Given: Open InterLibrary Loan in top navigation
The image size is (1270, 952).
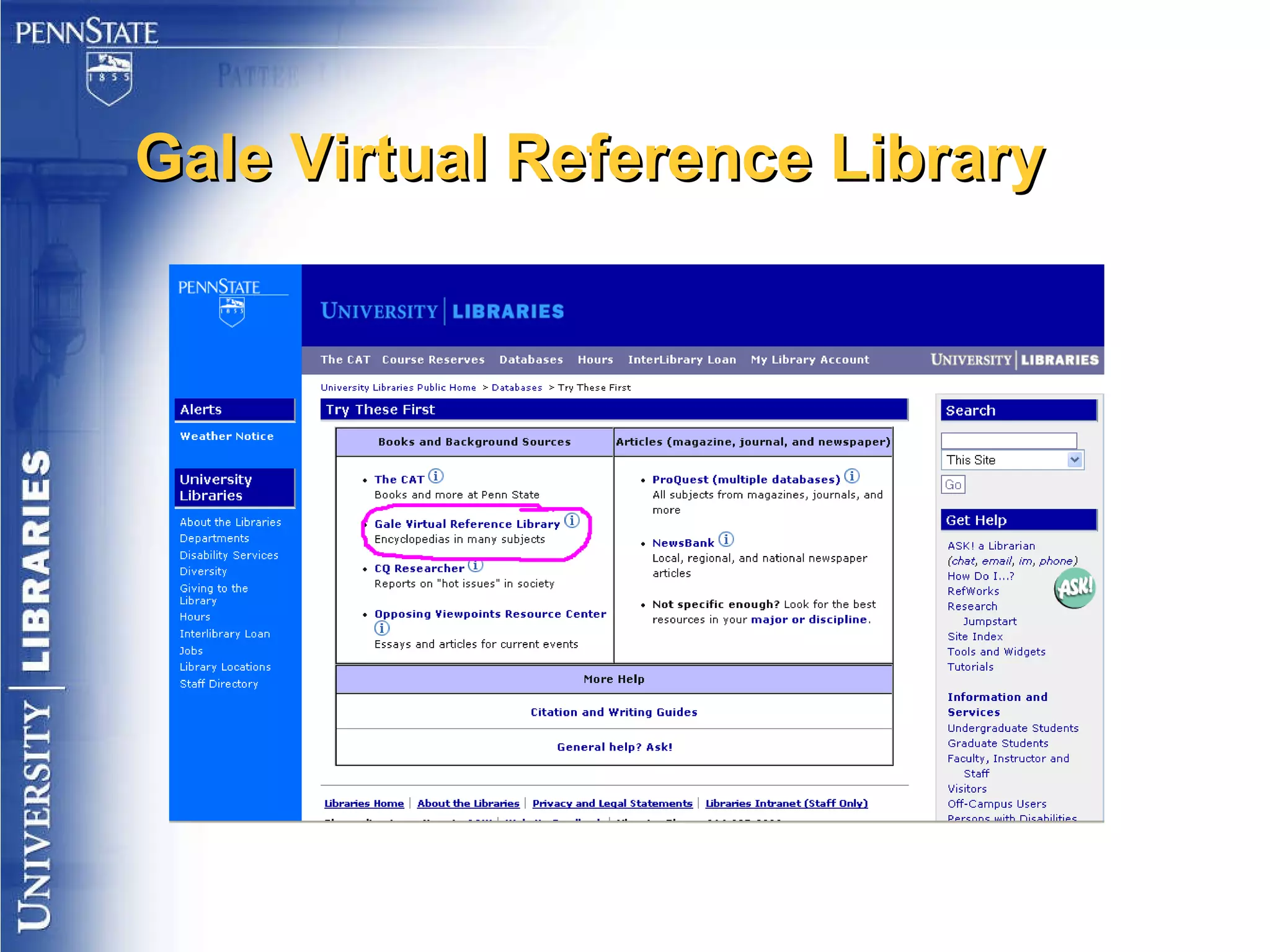Looking at the screenshot, I should [682, 359].
